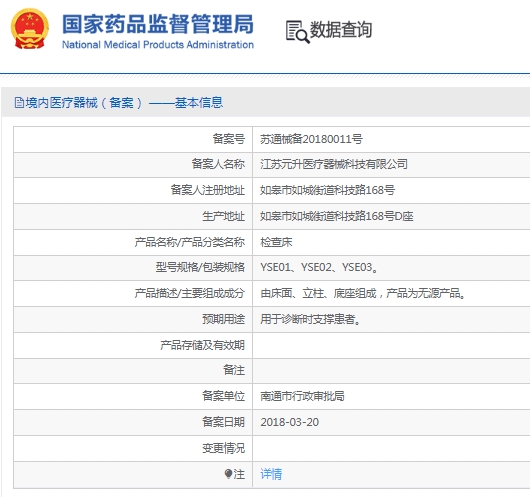Click the 生产地址 label
Viewport: 530px width, 497px height.
(x=223, y=216)
